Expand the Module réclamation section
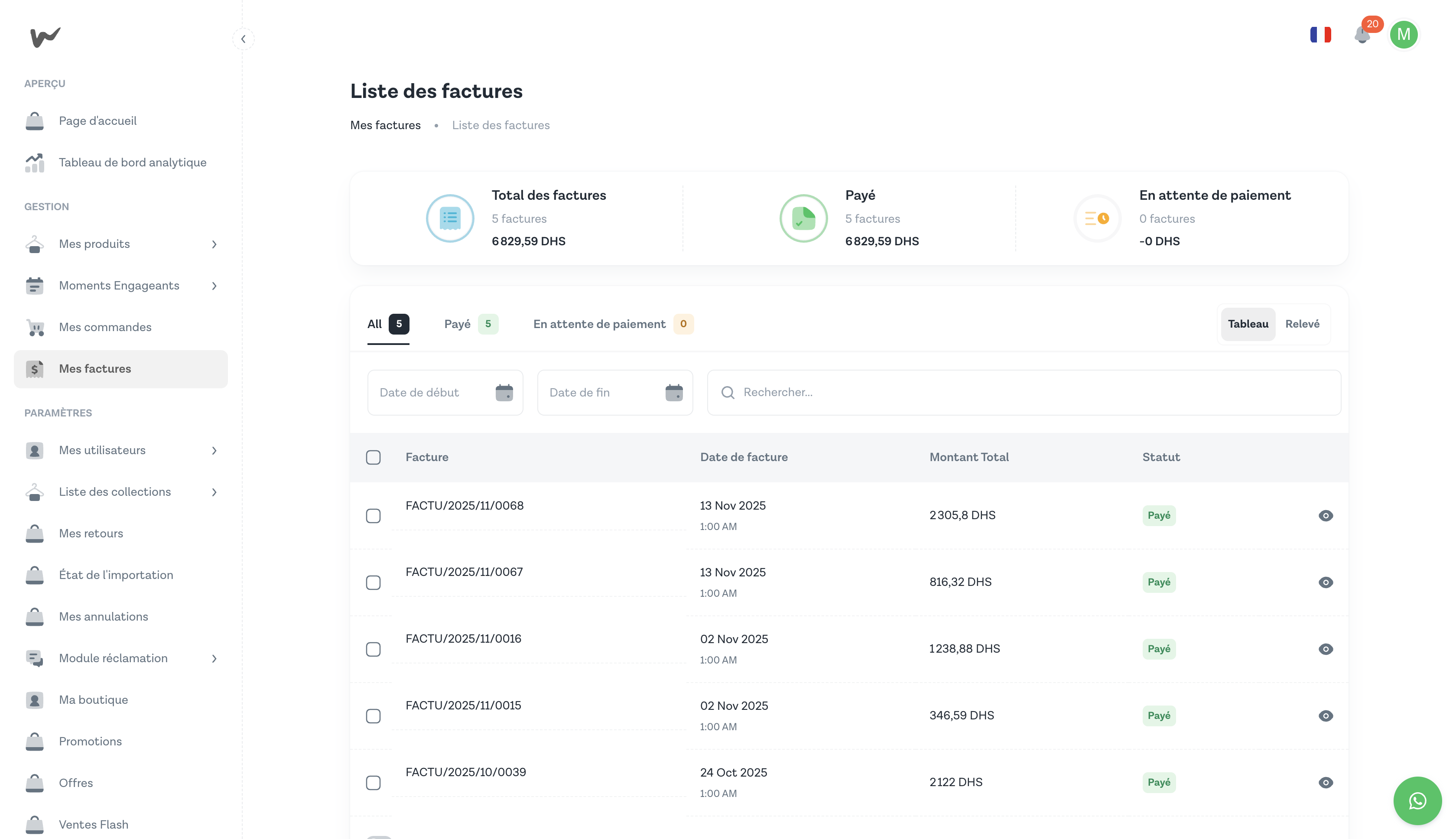1456x839 pixels. point(214,659)
